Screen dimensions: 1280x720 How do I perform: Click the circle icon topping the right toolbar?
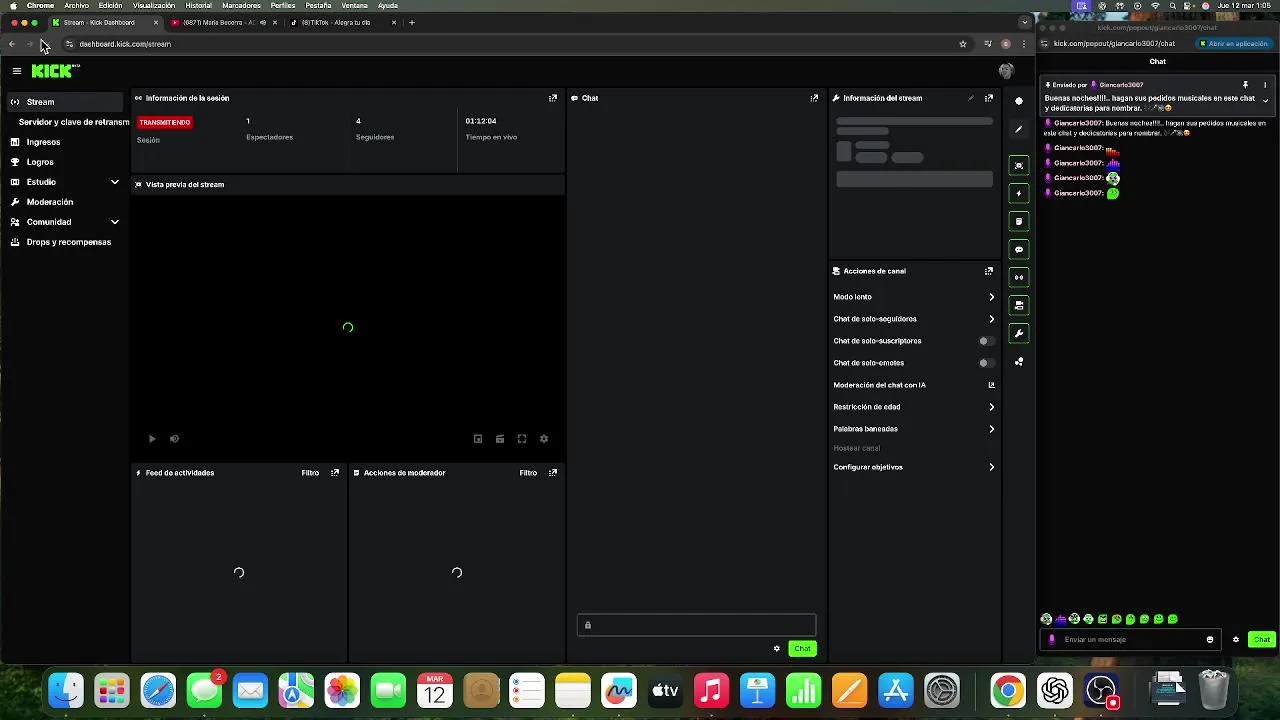click(x=1019, y=101)
